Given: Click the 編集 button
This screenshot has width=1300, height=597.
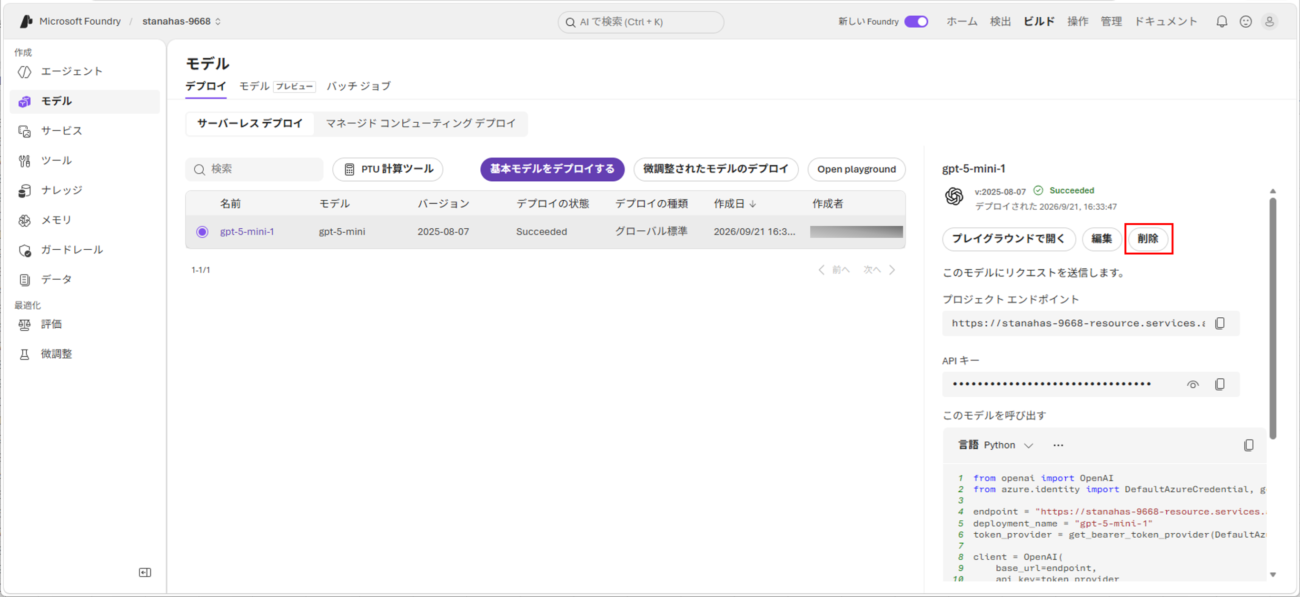Looking at the screenshot, I should point(1102,239).
